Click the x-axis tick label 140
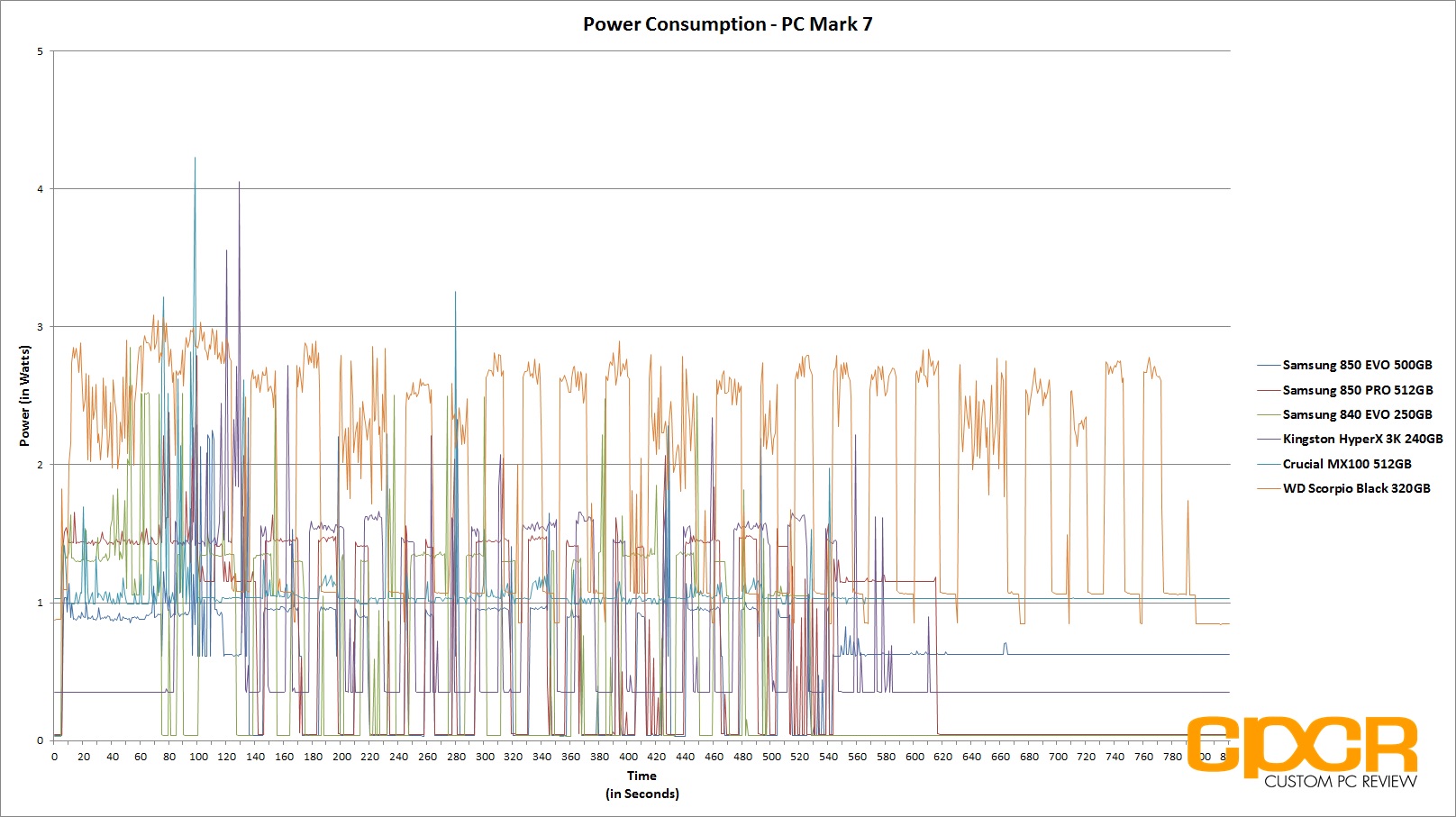The height and width of the screenshot is (817, 1456). pyautogui.click(x=256, y=757)
